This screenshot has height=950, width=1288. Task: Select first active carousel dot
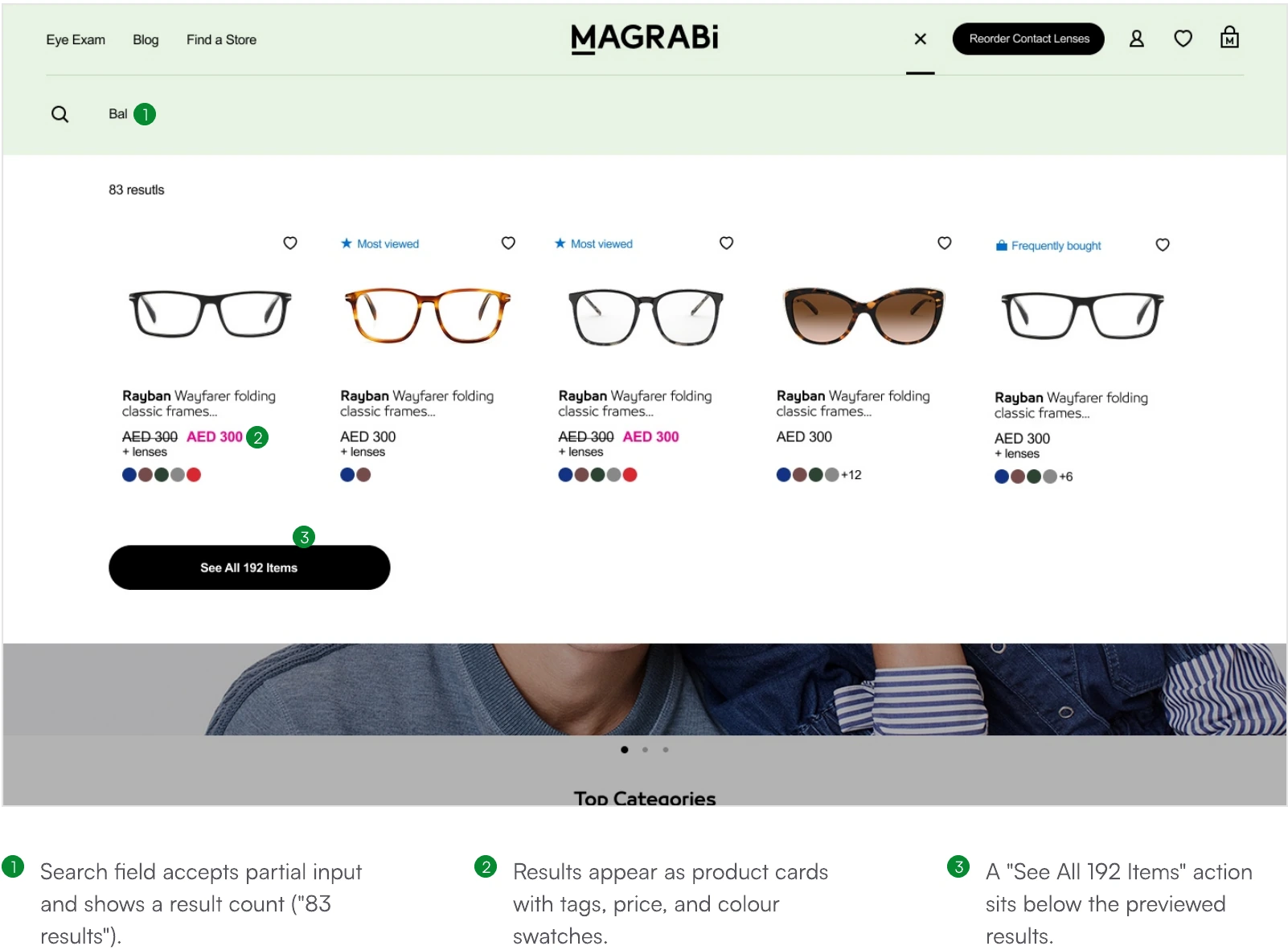(625, 750)
